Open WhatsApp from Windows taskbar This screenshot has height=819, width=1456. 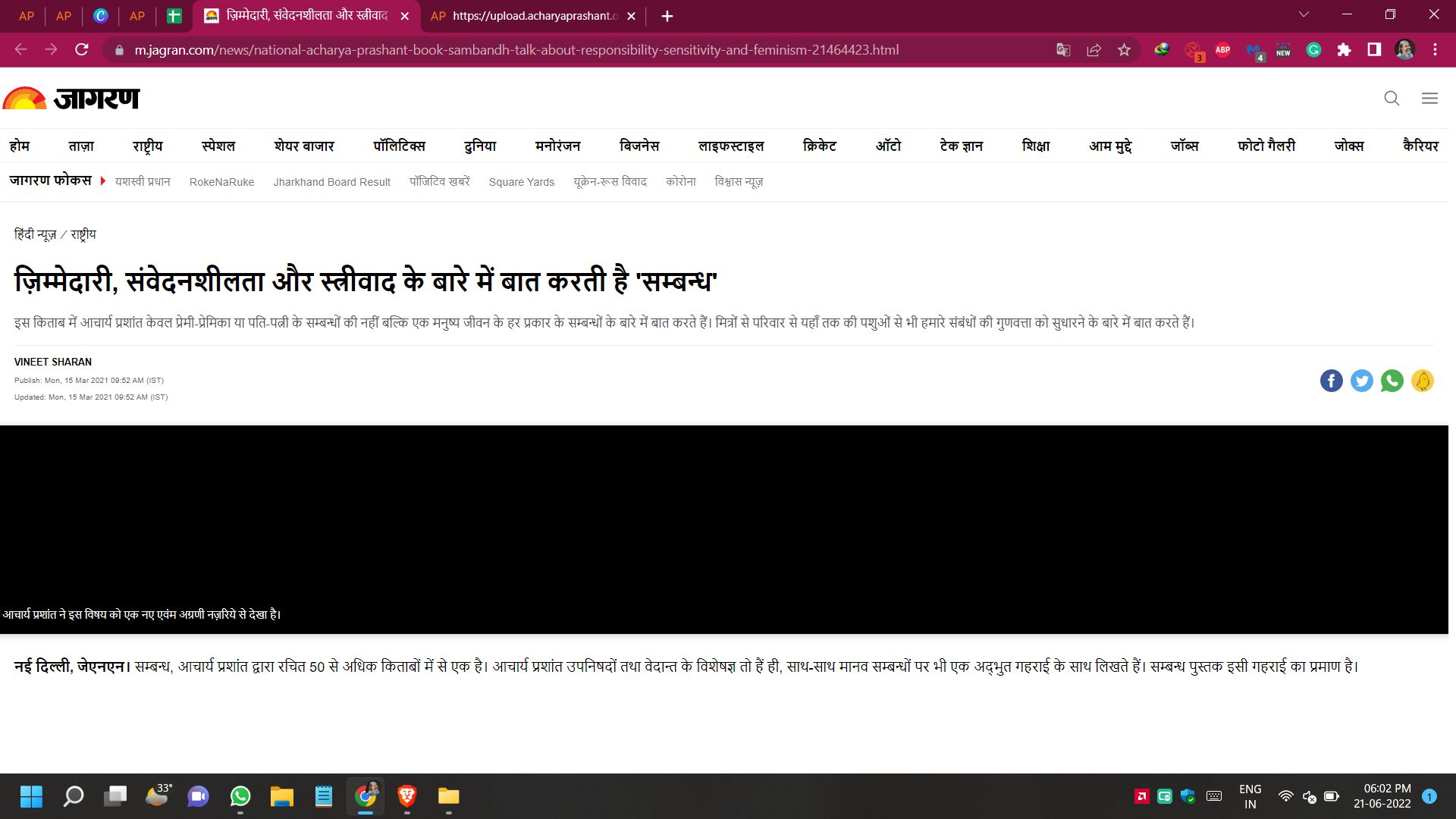(x=240, y=796)
